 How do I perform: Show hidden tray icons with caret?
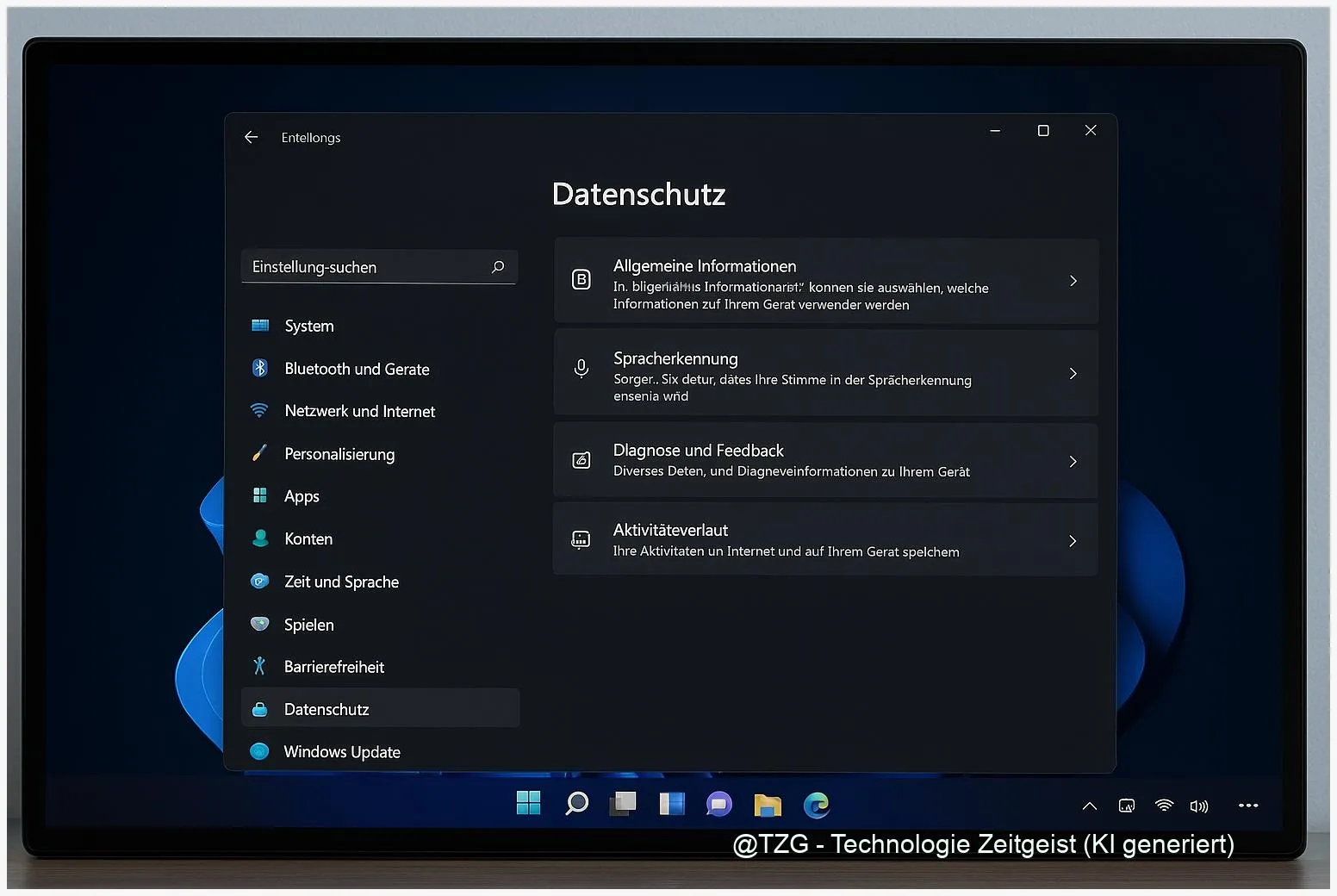click(x=1089, y=806)
